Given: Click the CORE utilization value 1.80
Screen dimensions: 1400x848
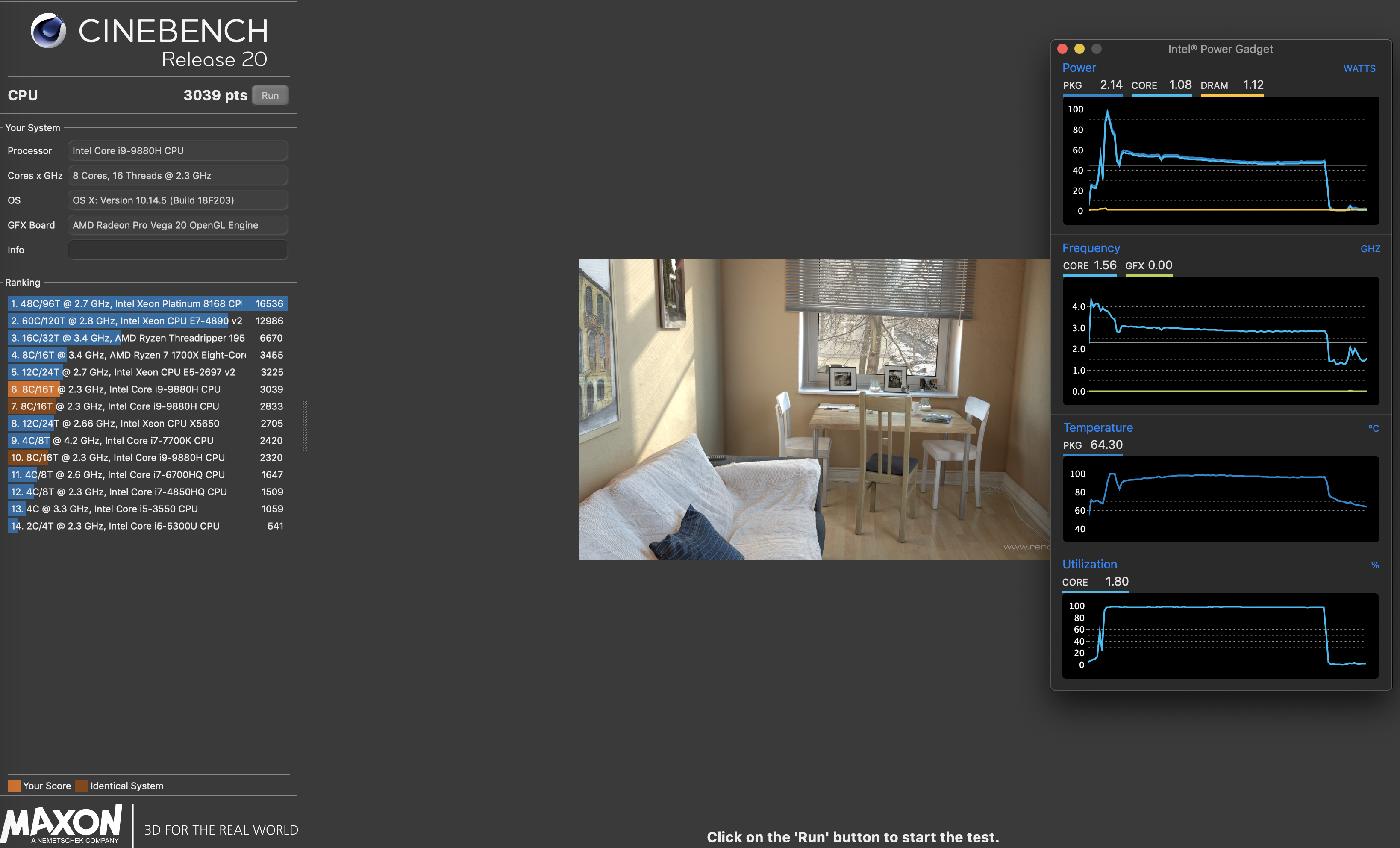Looking at the screenshot, I should [1117, 581].
